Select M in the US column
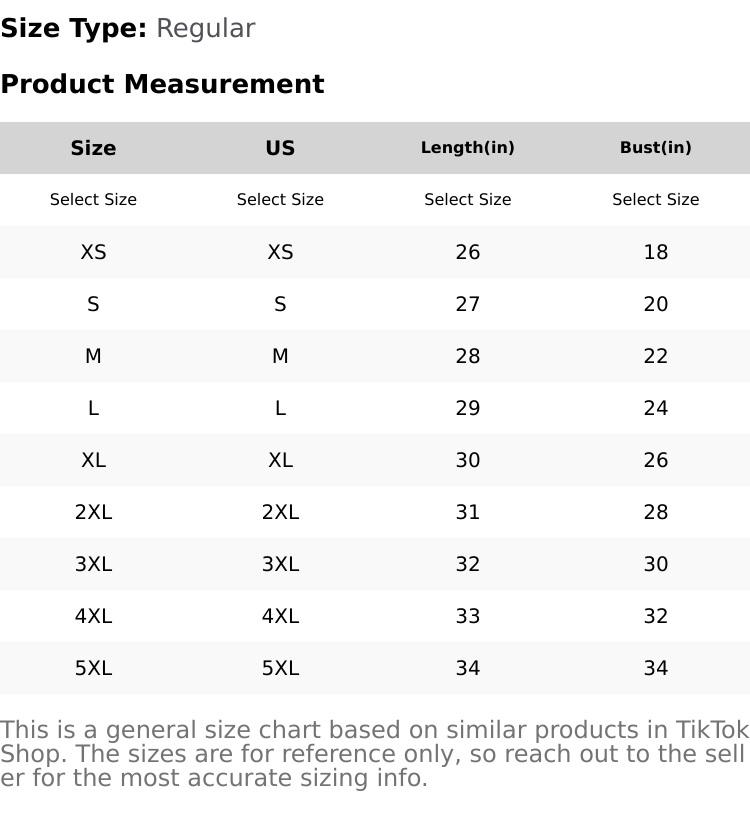Screen dimensions: 750x814 pos(280,356)
